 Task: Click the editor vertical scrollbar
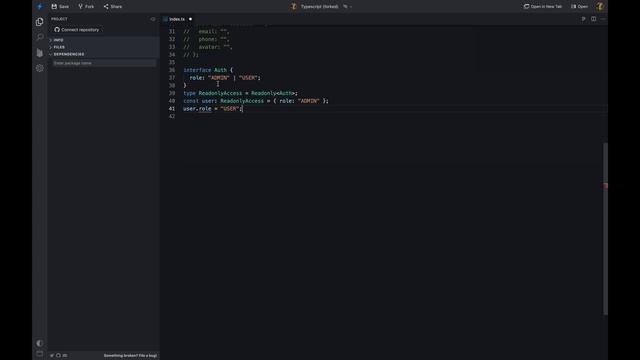(605, 229)
